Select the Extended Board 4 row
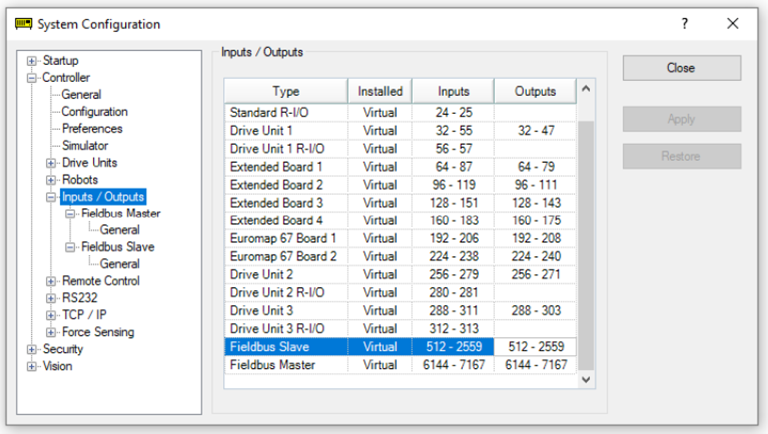This screenshot has height=434, width=768. tap(400, 220)
